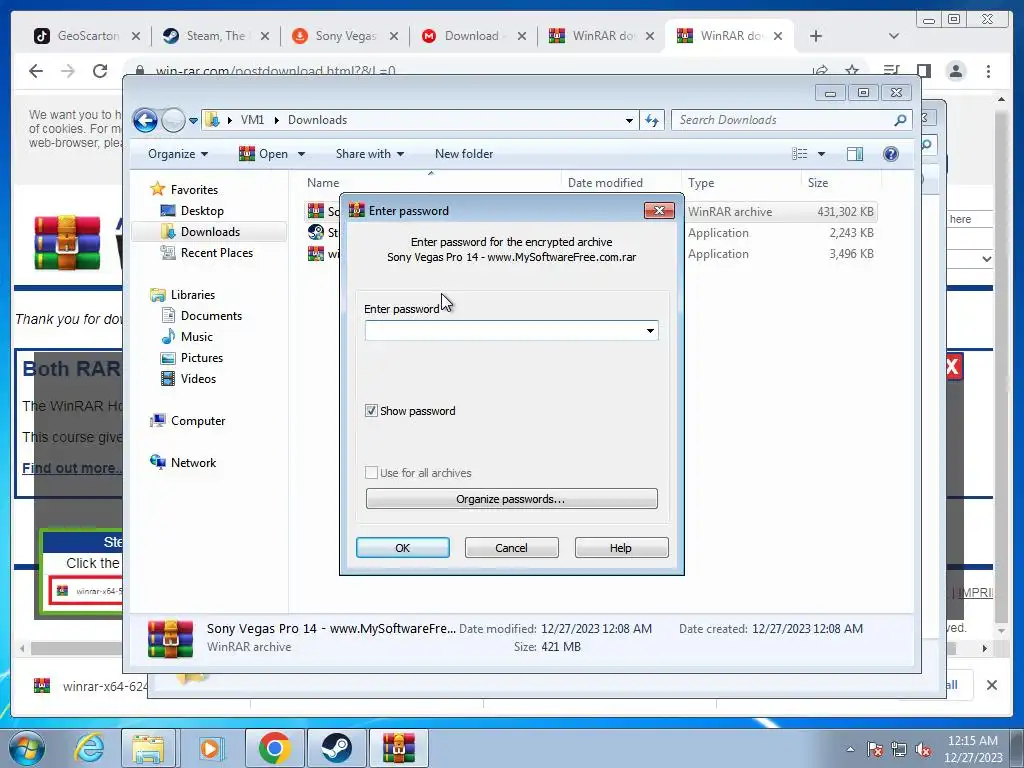Open Videos library
Viewport: 1024px width, 768px height.
coord(198,379)
